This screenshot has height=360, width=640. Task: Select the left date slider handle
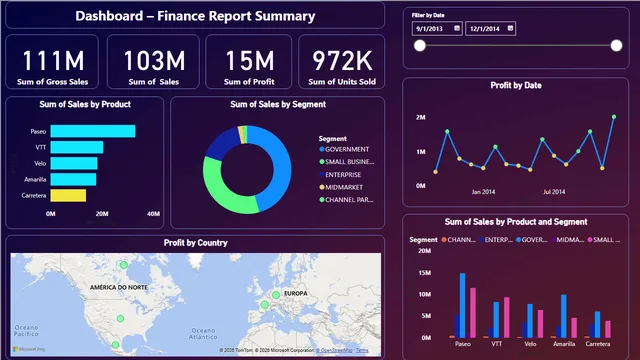[420, 45]
